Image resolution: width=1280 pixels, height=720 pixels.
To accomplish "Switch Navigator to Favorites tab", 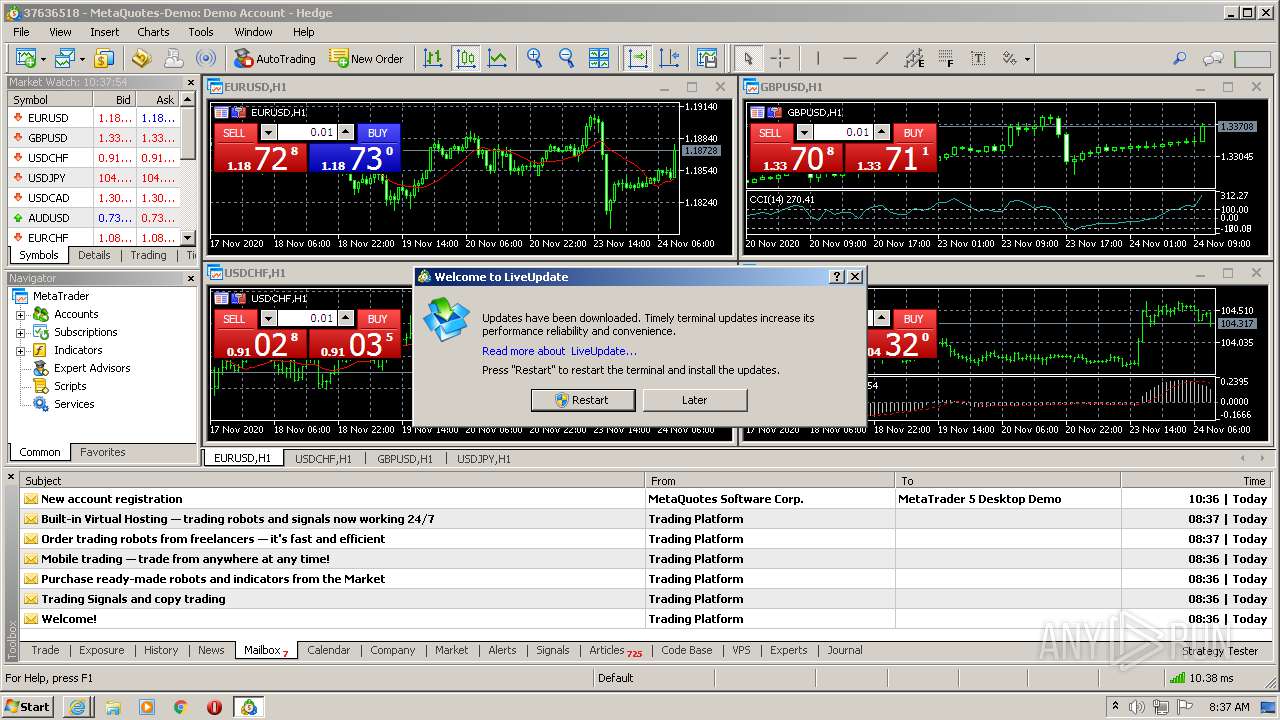I will tap(103, 452).
